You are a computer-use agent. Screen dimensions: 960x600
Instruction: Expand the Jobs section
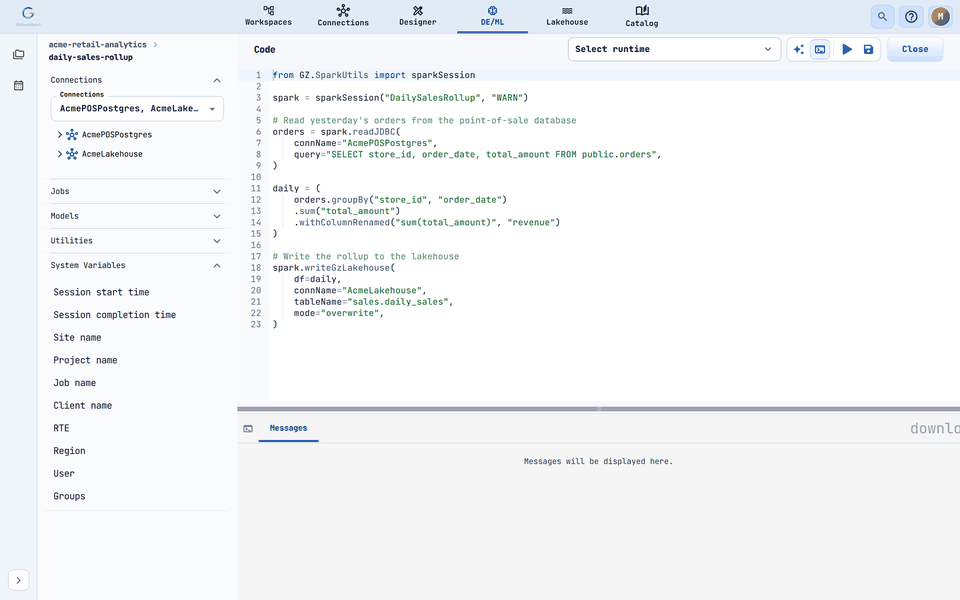[137, 192]
